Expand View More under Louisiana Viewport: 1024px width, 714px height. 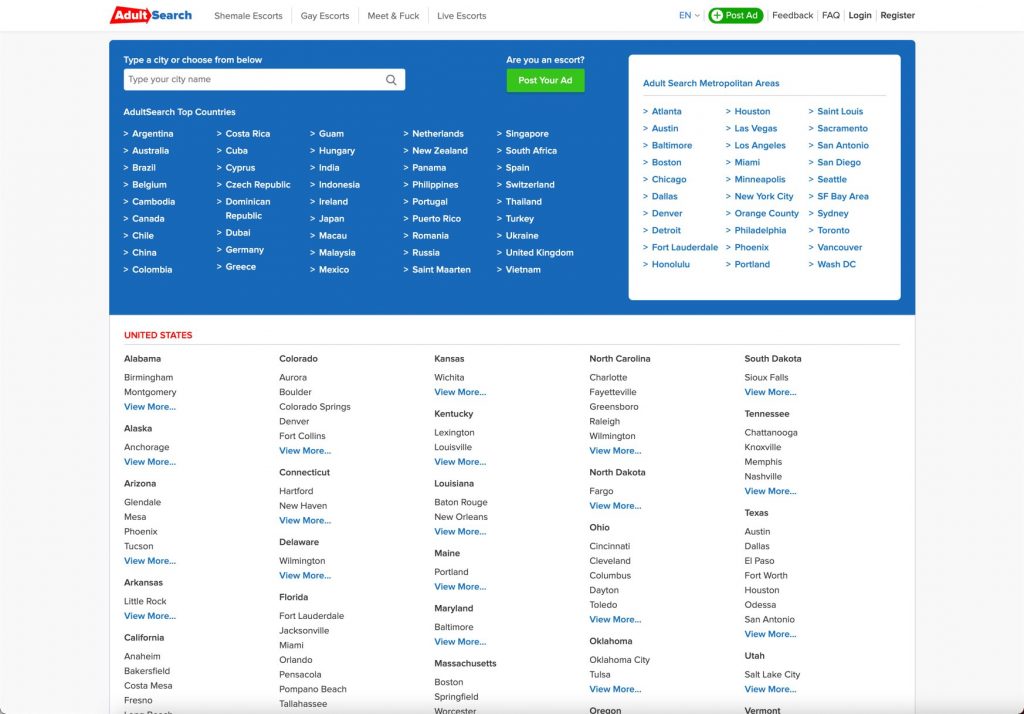click(460, 531)
